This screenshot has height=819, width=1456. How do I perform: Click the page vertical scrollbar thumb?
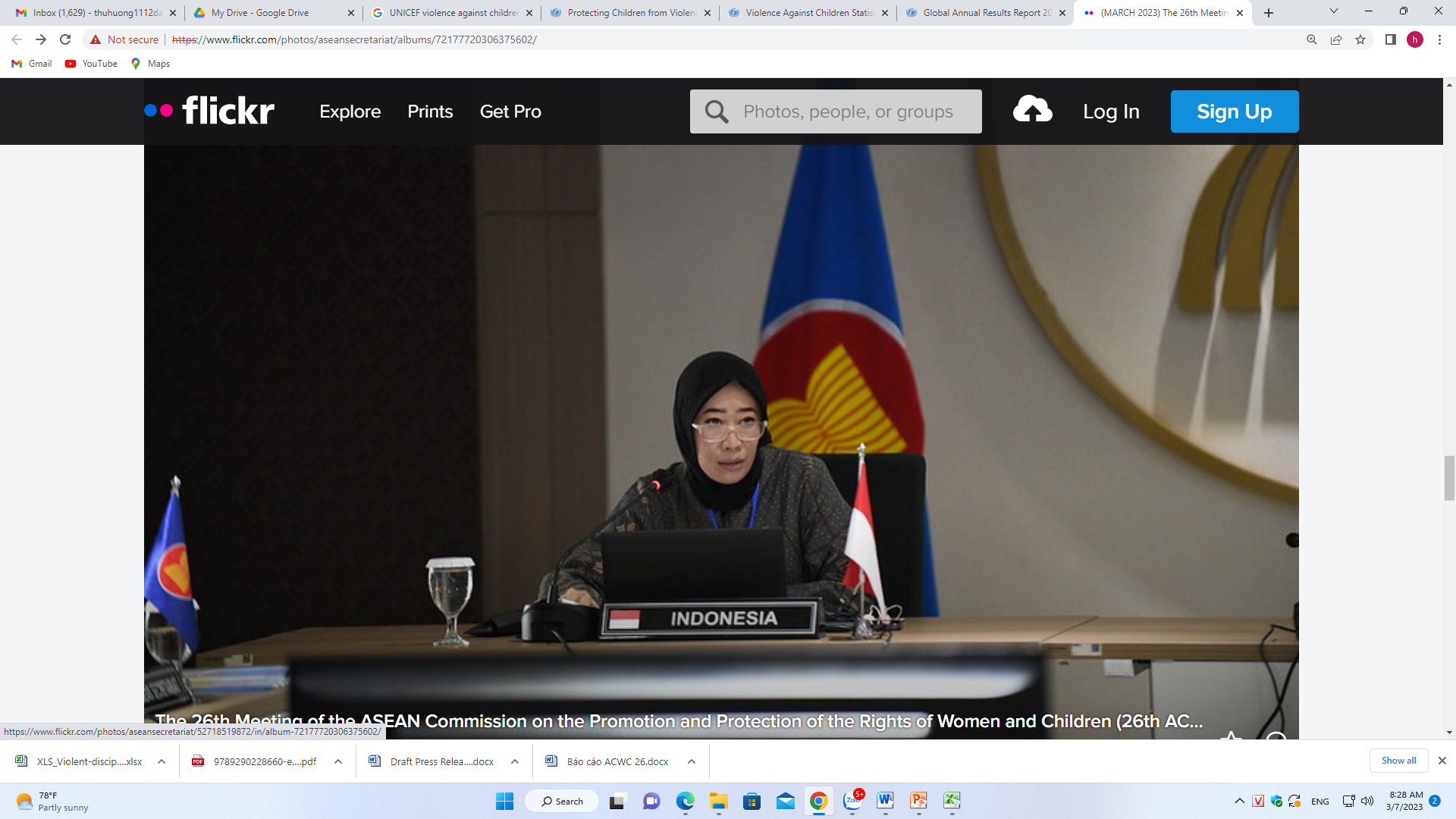(x=1449, y=478)
